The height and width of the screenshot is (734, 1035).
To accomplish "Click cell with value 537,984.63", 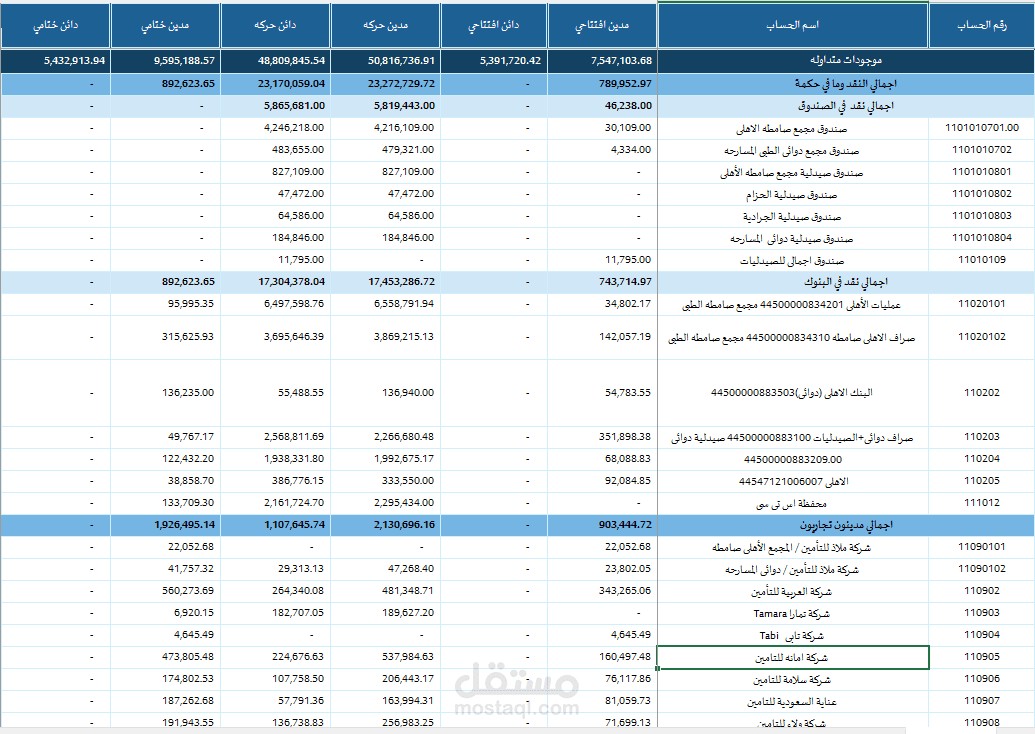I will click(407, 657).
